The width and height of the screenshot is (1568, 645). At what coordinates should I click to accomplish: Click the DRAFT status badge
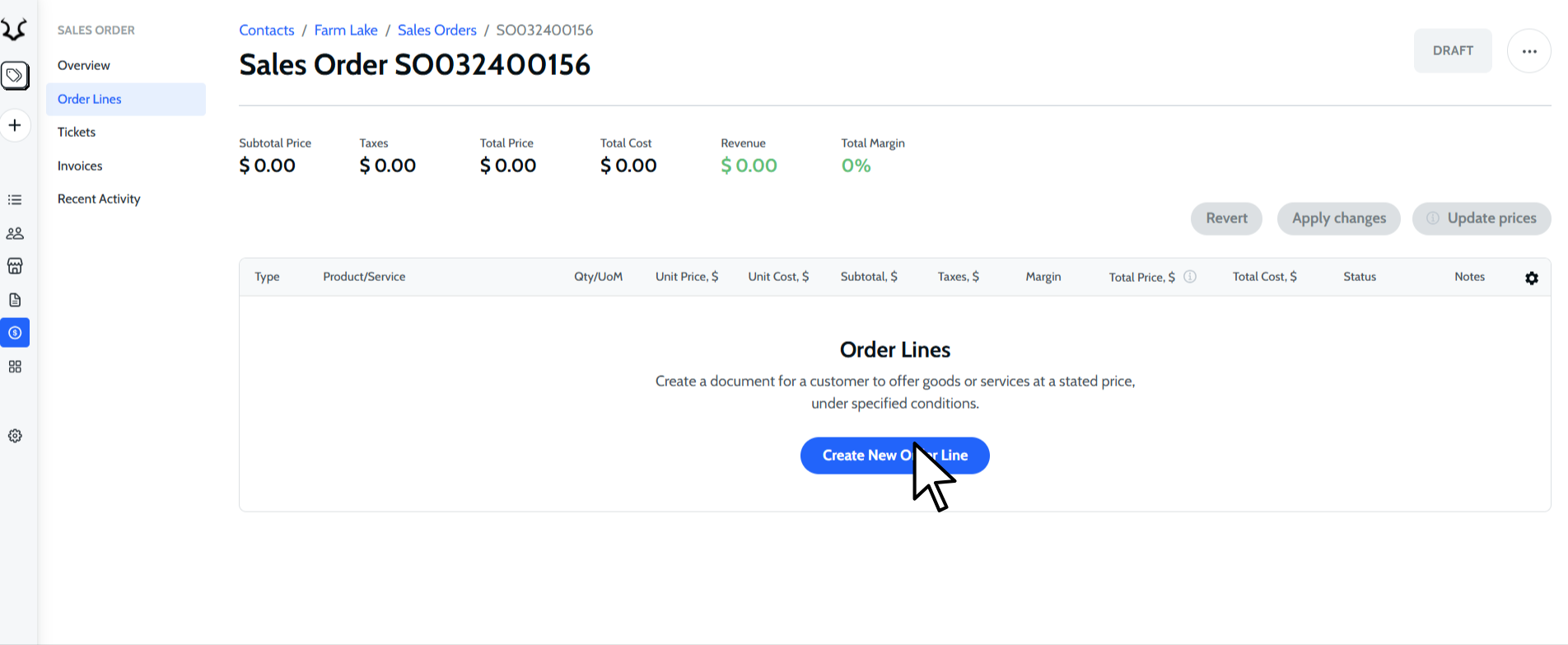point(1452,51)
